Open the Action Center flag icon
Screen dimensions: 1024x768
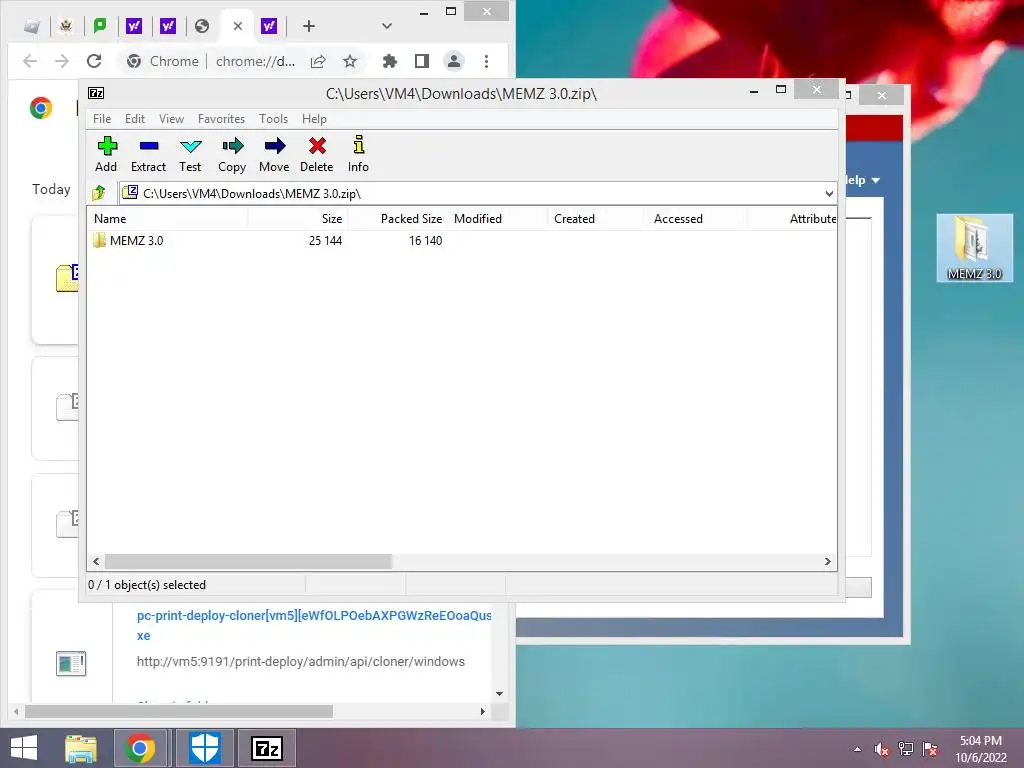pos(931,749)
